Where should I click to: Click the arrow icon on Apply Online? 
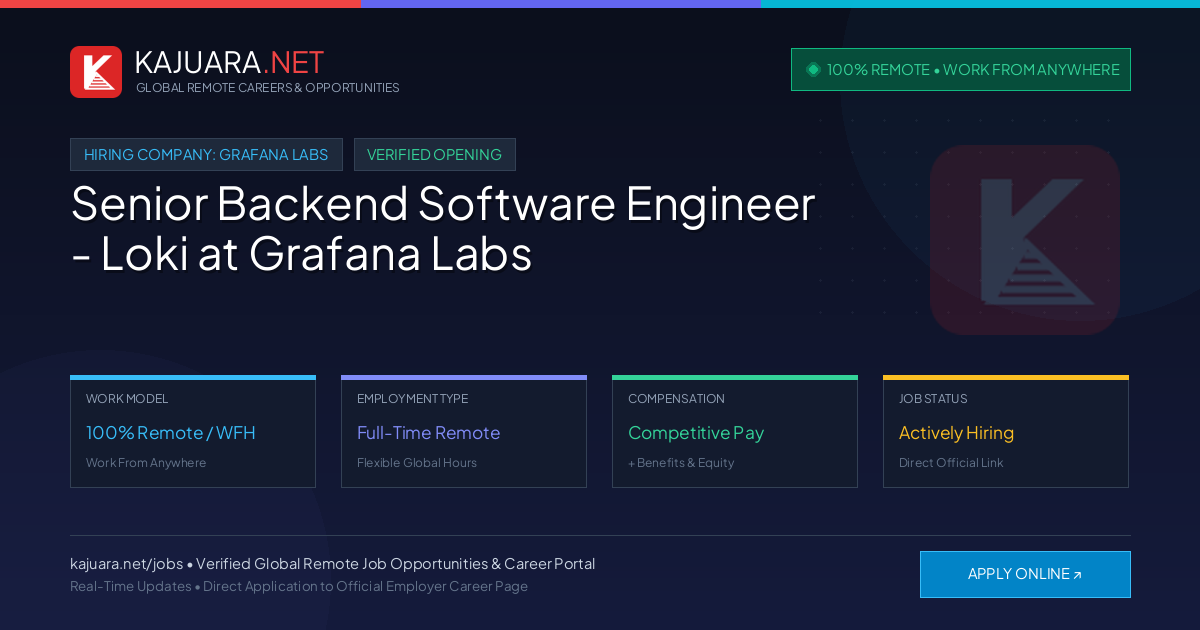[x=1077, y=575]
